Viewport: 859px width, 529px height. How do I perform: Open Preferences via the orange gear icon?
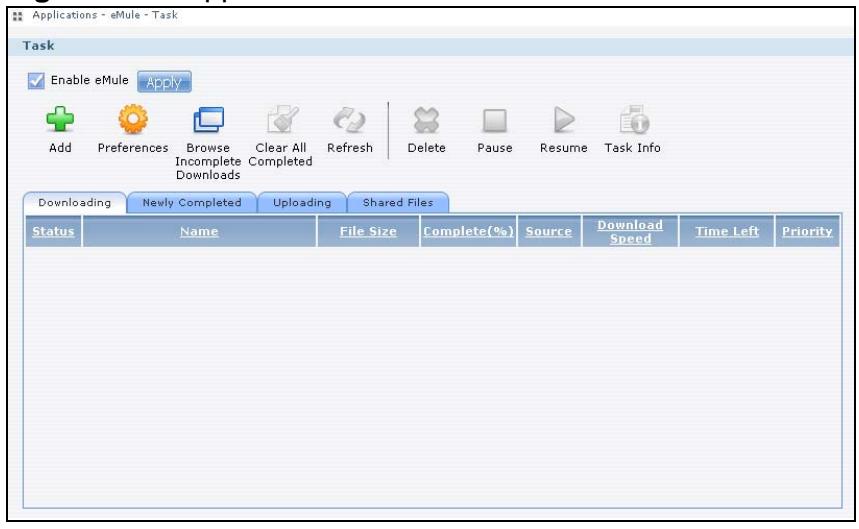click(133, 119)
